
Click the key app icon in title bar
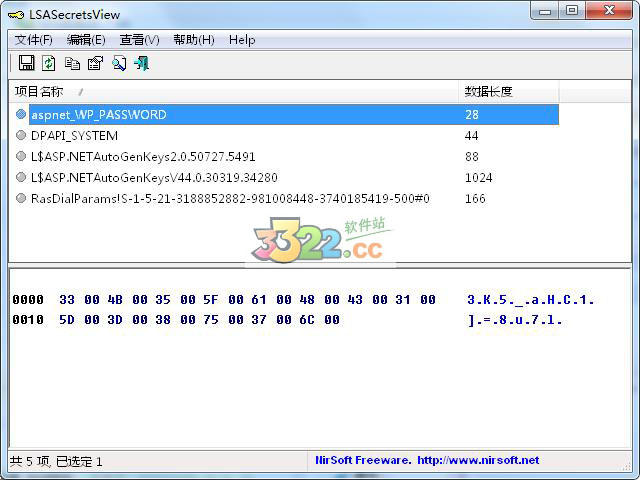(x=16, y=15)
